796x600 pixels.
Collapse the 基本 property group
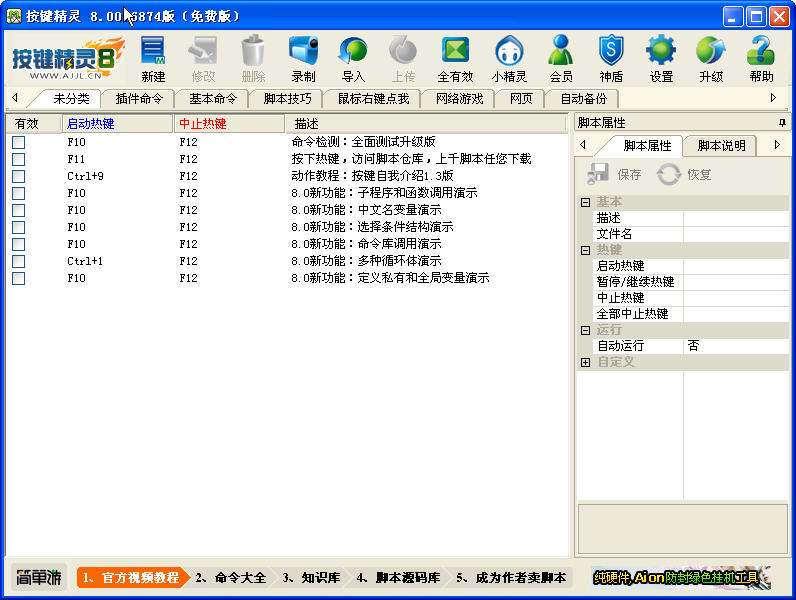pos(585,202)
